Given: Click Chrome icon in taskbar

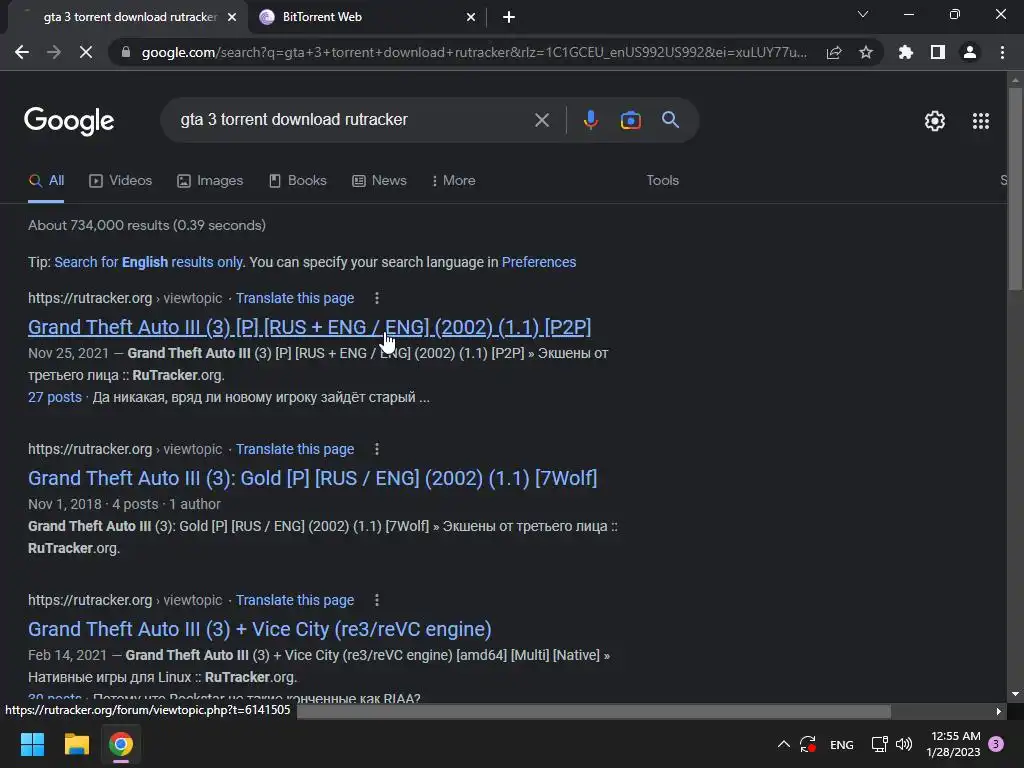Looking at the screenshot, I should 121,744.
